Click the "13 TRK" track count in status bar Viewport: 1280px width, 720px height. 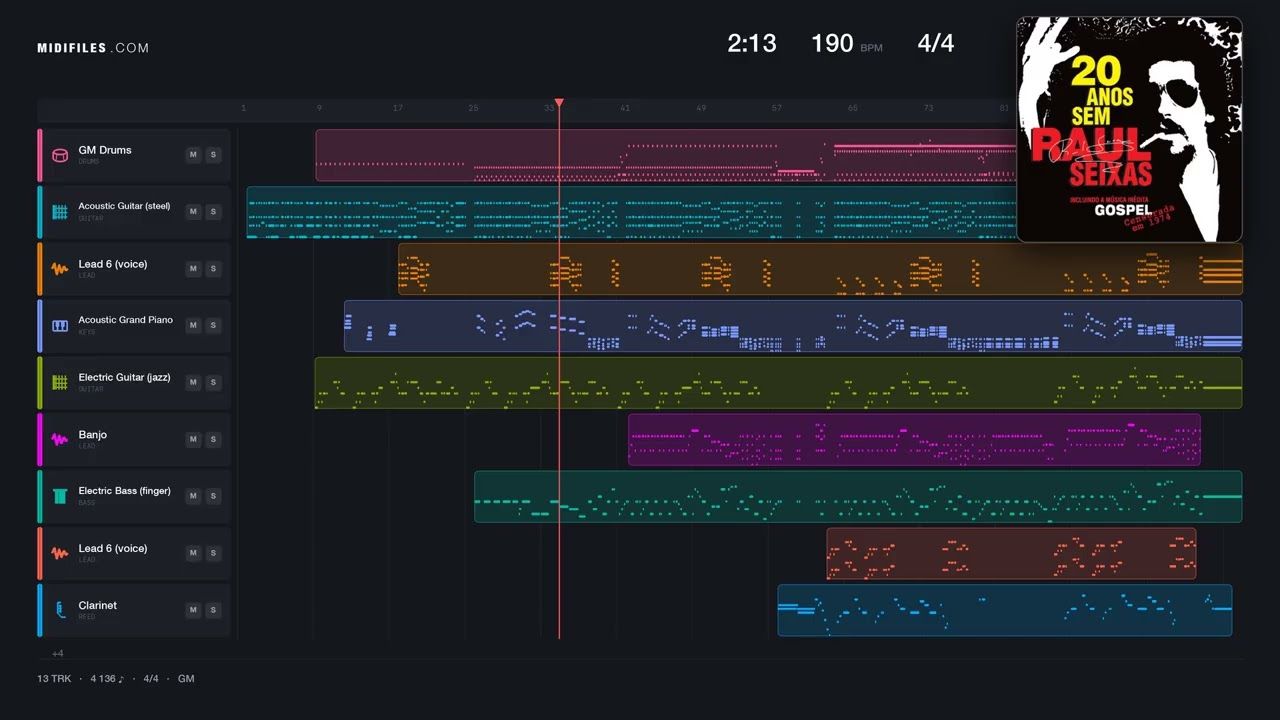point(53,679)
